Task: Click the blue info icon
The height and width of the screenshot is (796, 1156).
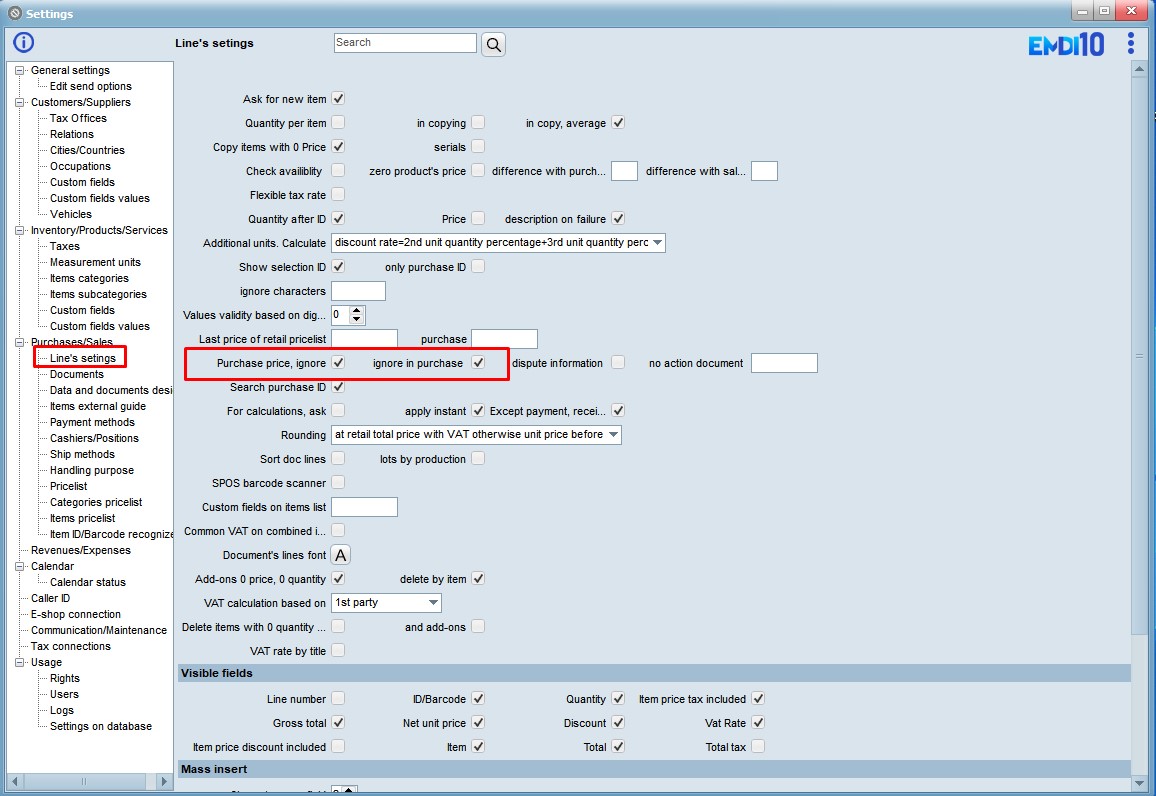Action: click(23, 42)
